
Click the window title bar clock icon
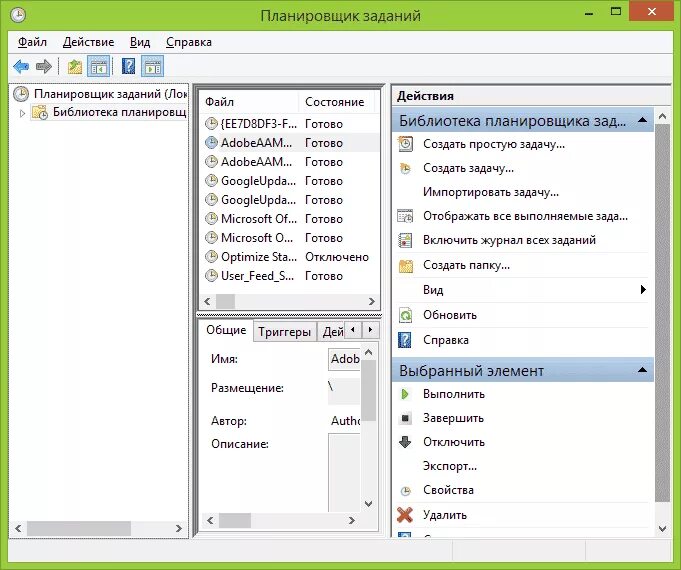click(18, 15)
